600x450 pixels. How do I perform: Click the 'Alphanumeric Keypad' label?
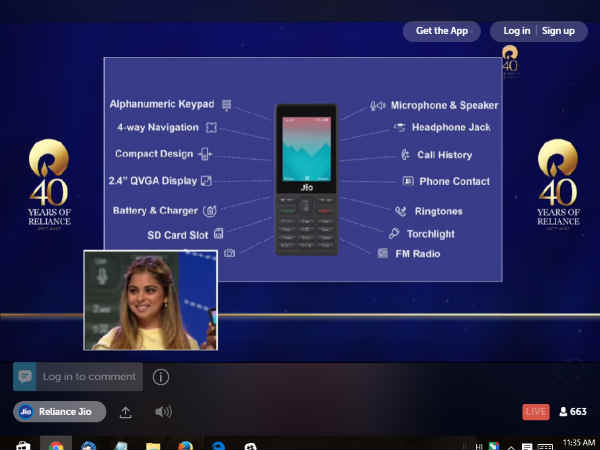162,104
